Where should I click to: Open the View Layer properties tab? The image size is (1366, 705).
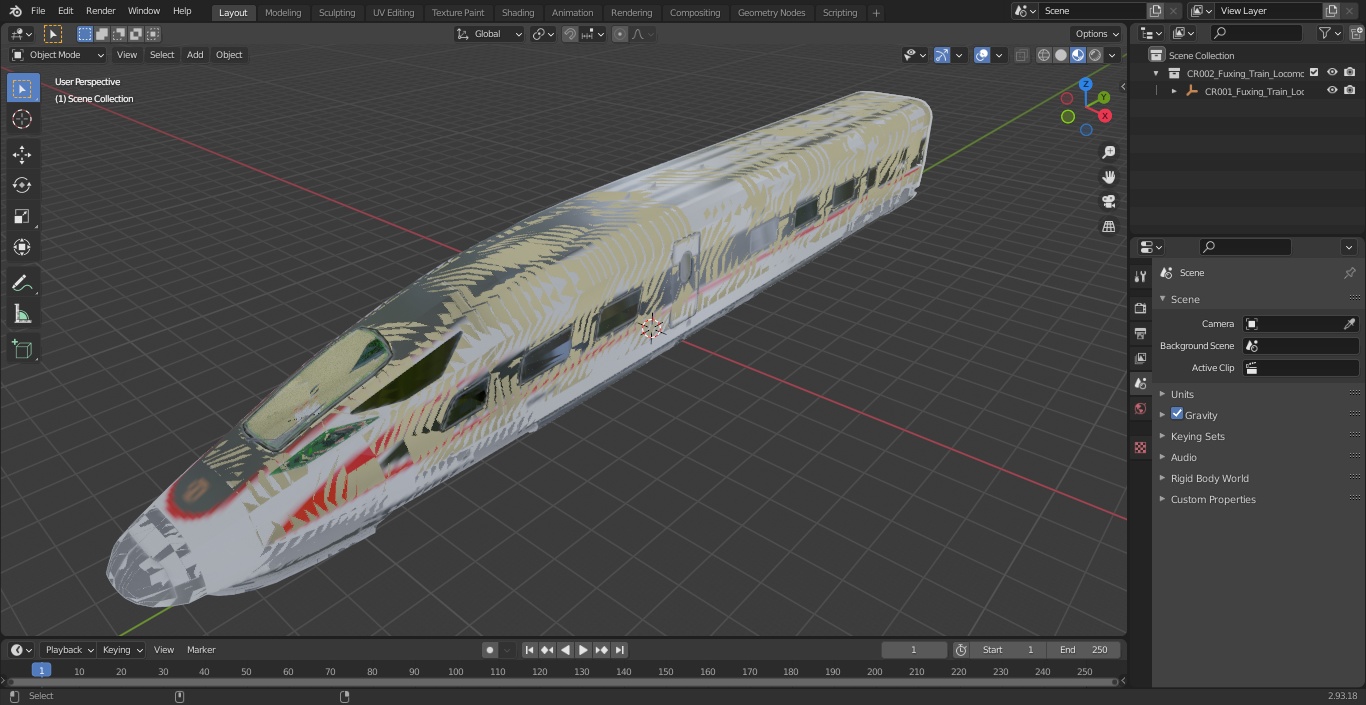tap(1140, 358)
